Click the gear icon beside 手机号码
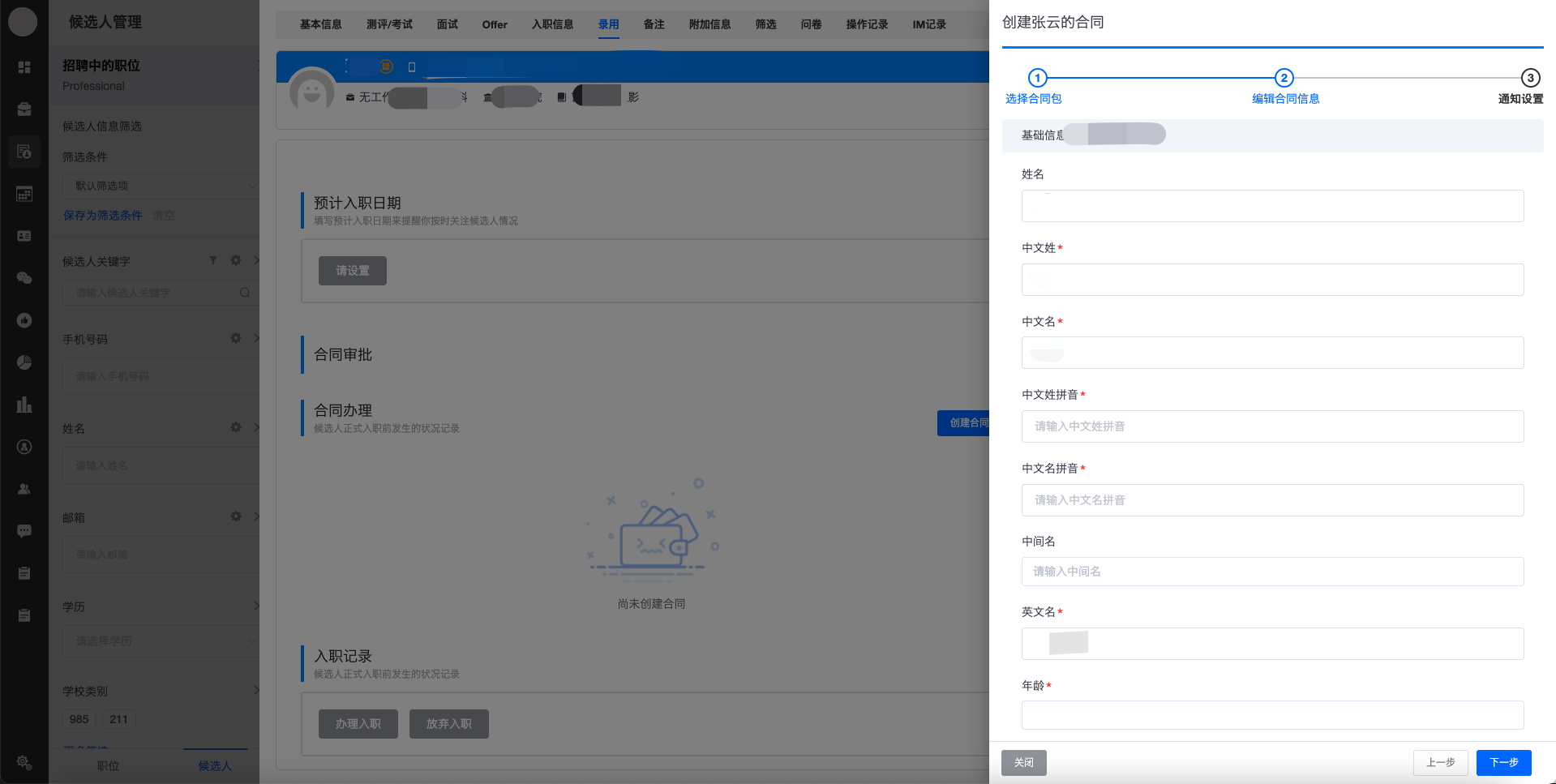Image resolution: width=1556 pixels, height=784 pixels. tap(236, 338)
